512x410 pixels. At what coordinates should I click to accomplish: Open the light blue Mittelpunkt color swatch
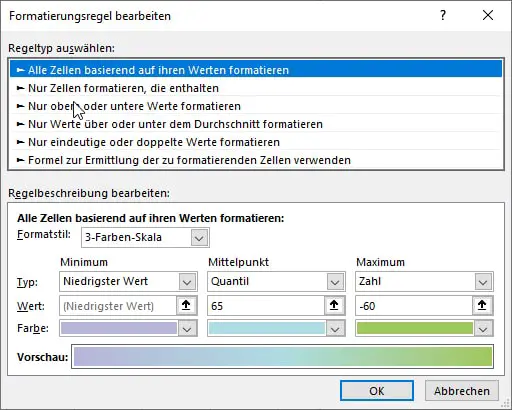[x=276, y=329]
